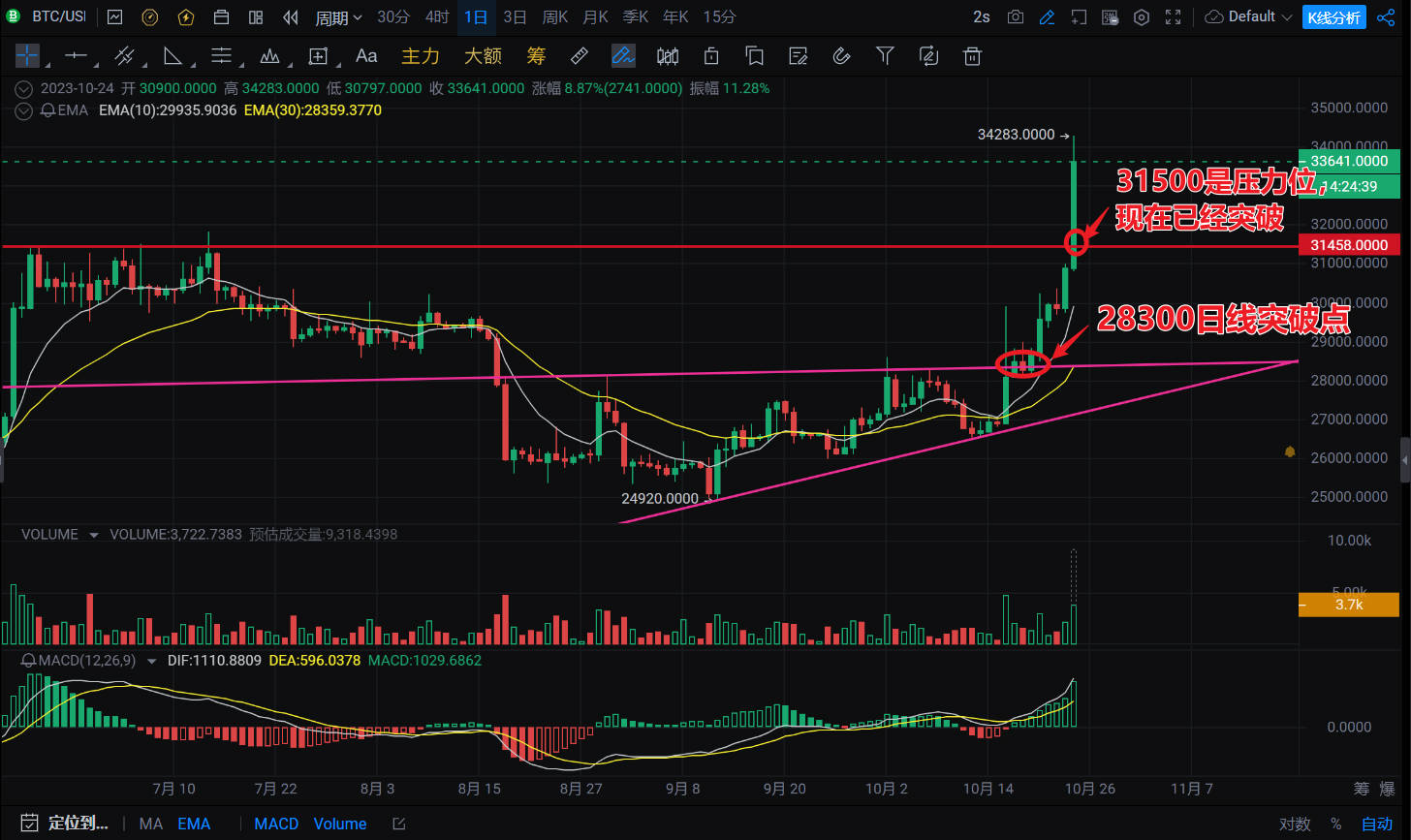
Task: Click the bookmark copies icon
Action: 755,55
